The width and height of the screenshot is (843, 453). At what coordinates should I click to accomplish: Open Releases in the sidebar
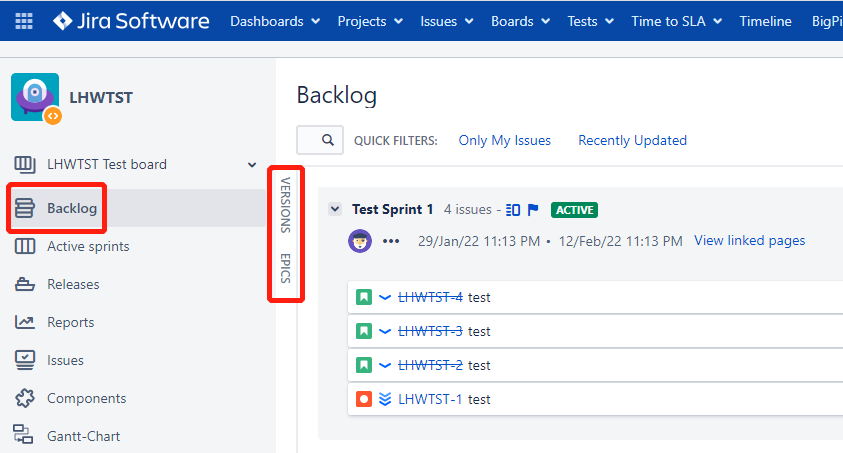click(x=73, y=284)
